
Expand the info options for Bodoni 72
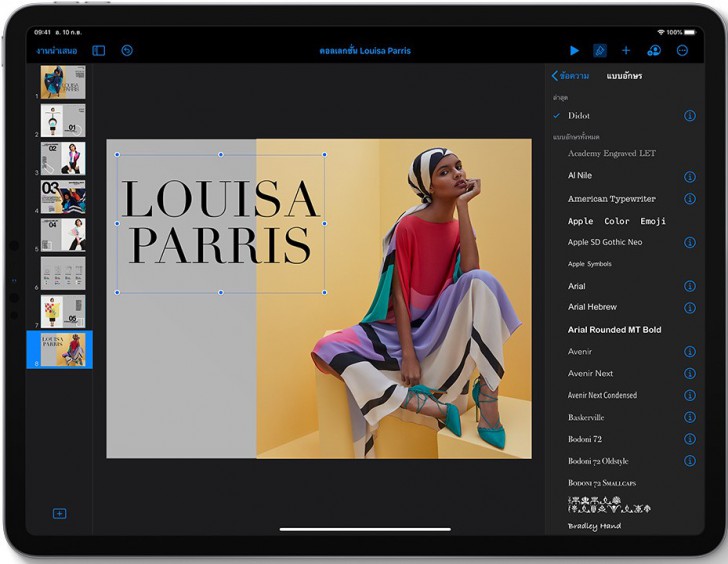click(689, 439)
